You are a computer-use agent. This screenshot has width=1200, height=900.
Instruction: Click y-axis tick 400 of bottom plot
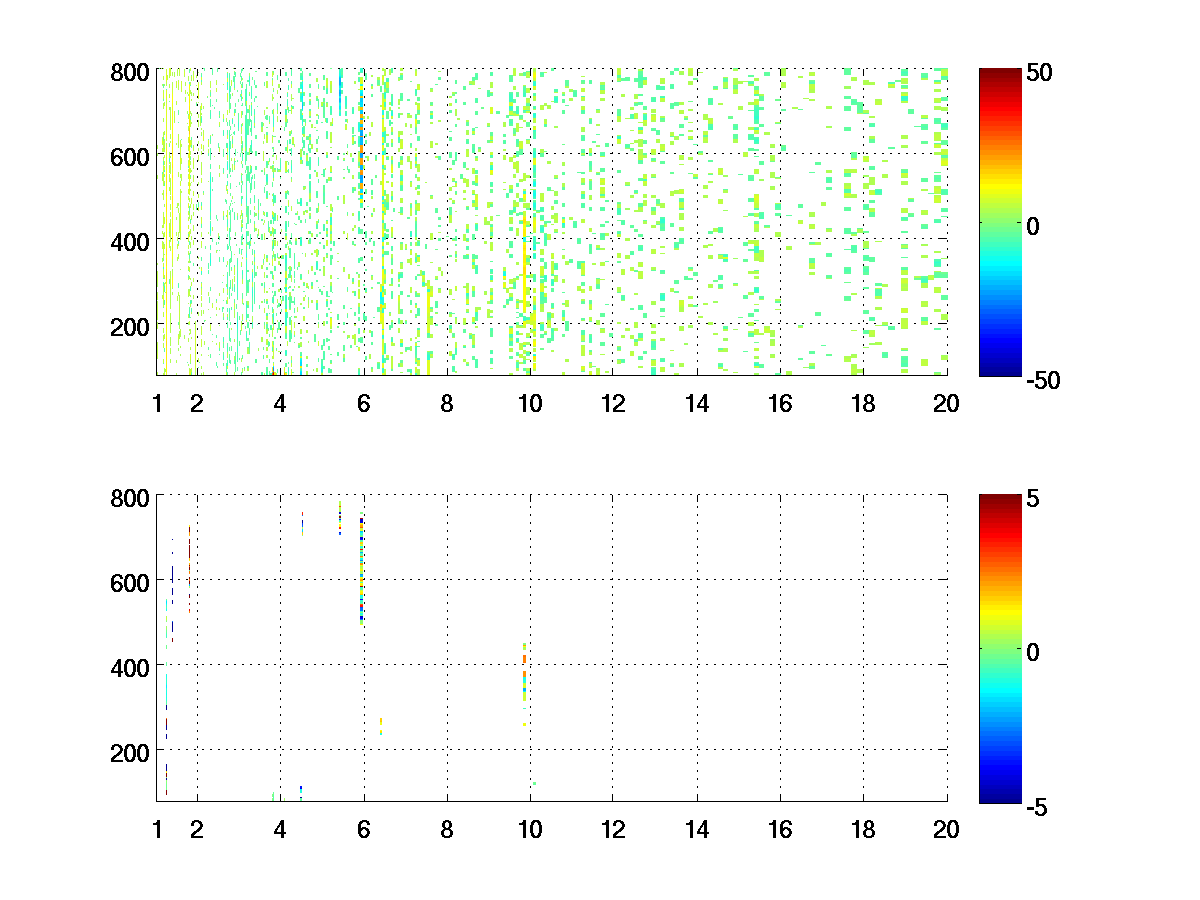point(131,666)
